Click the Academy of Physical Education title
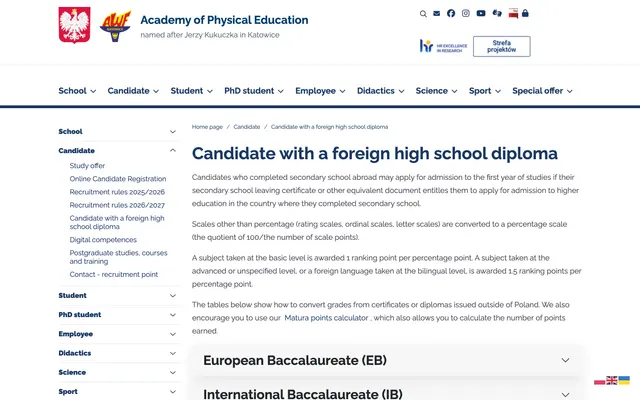 [x=224, y=20]
